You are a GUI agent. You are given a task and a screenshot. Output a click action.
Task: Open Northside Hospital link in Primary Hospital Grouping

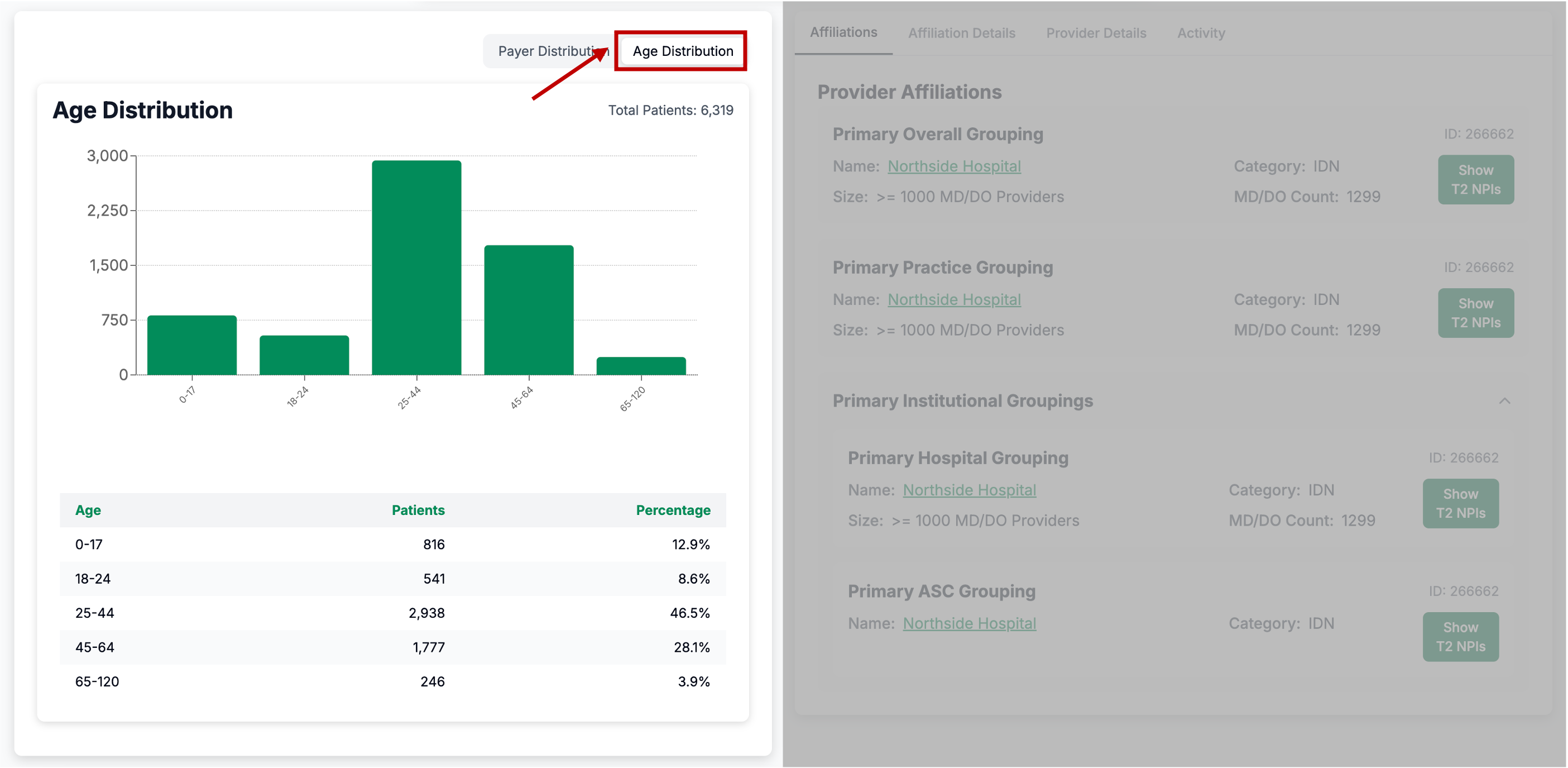coord(969,490)
